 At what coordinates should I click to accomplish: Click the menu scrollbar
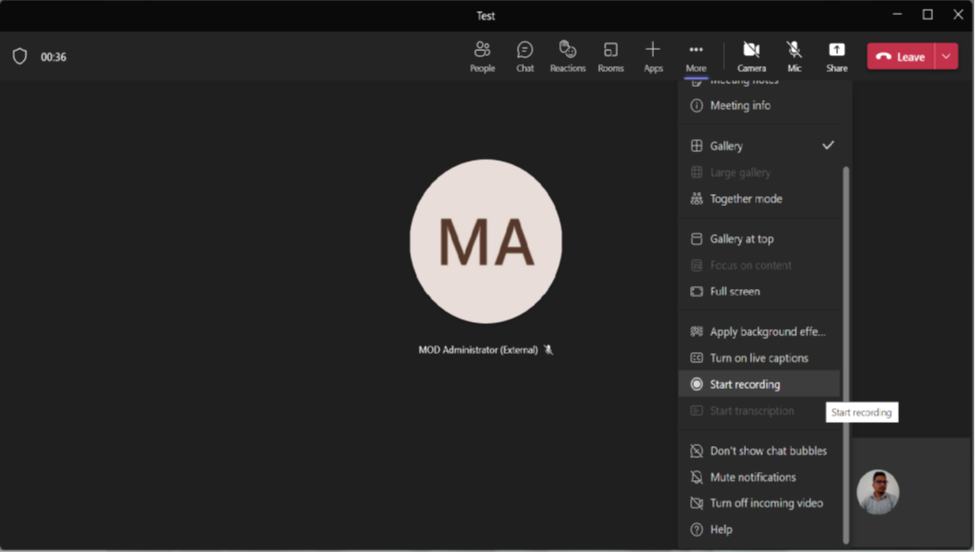point(845,355)
